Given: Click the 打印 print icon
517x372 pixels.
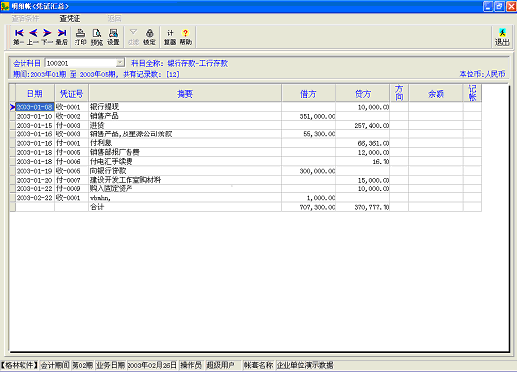Looking at the screenshot, I should coord(80,37).
